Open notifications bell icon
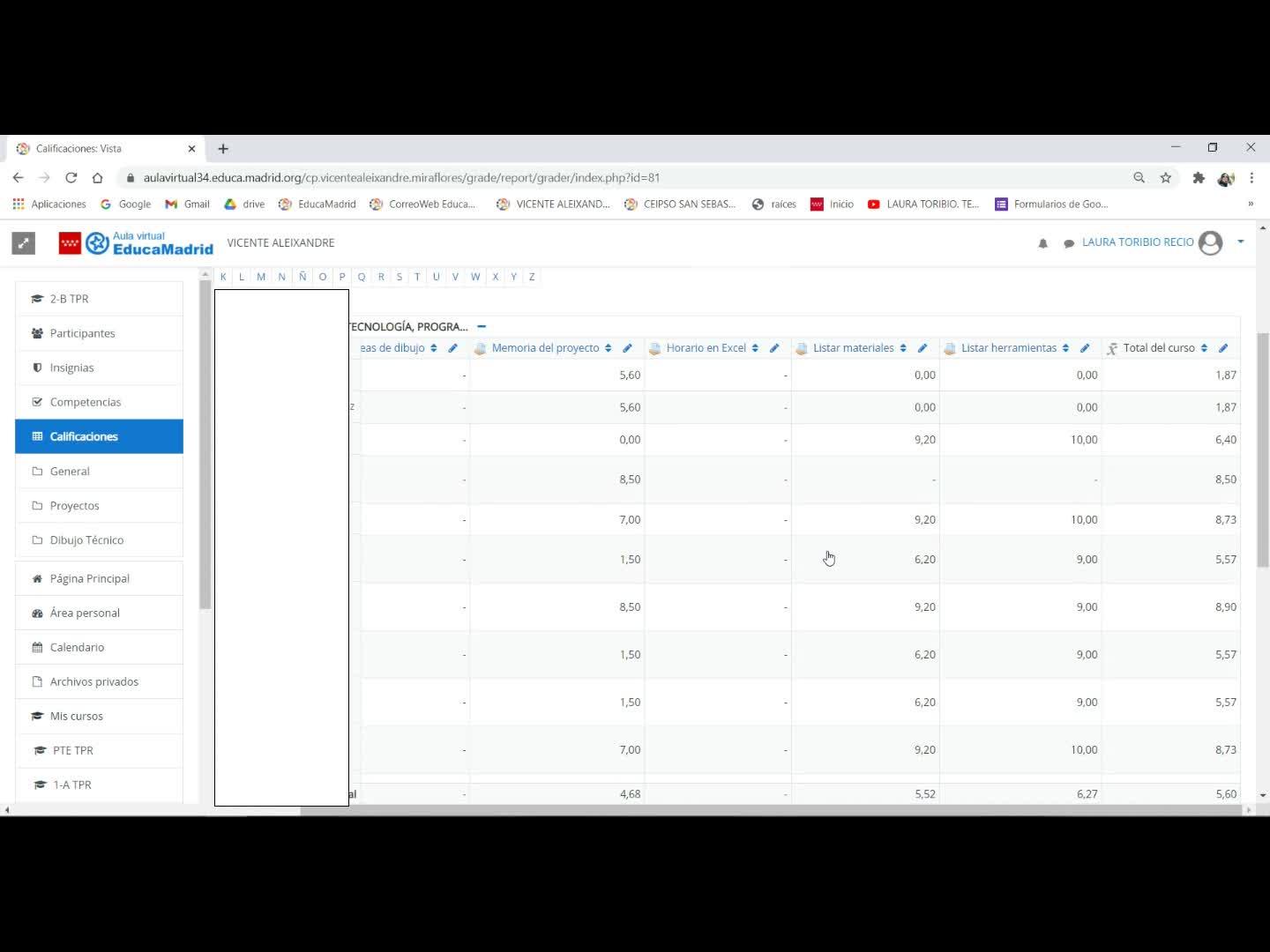1270x952 pixels. tap(1042, 243)
